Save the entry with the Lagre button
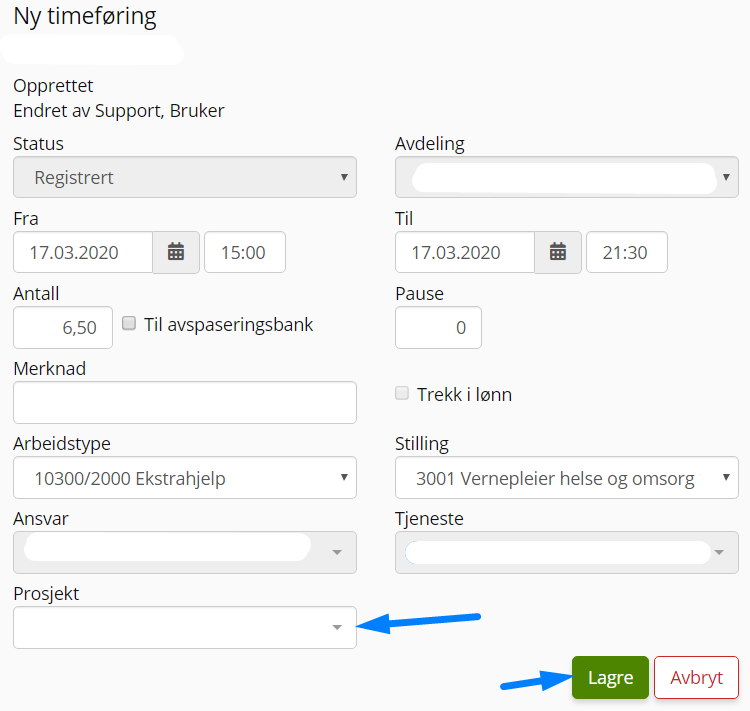Screen dimensions: 750x711 [x=610, y=678]
